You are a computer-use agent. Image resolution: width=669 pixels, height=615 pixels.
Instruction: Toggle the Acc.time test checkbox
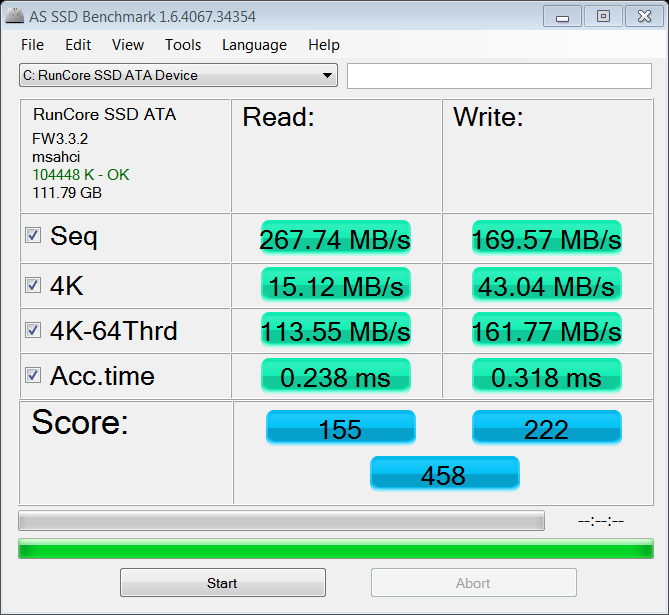click(33, 376)
